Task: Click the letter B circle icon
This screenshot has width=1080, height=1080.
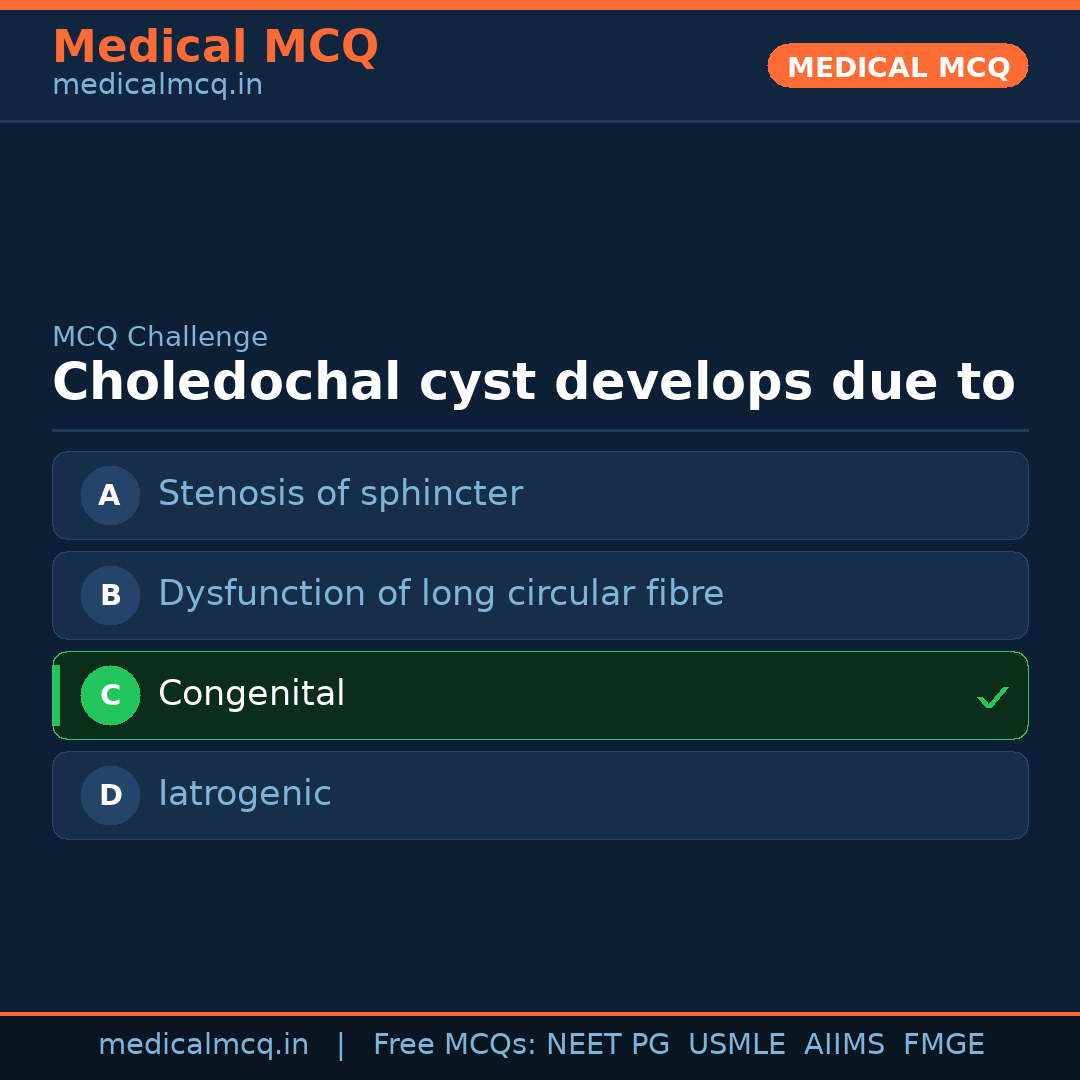Action: point(110,595)
